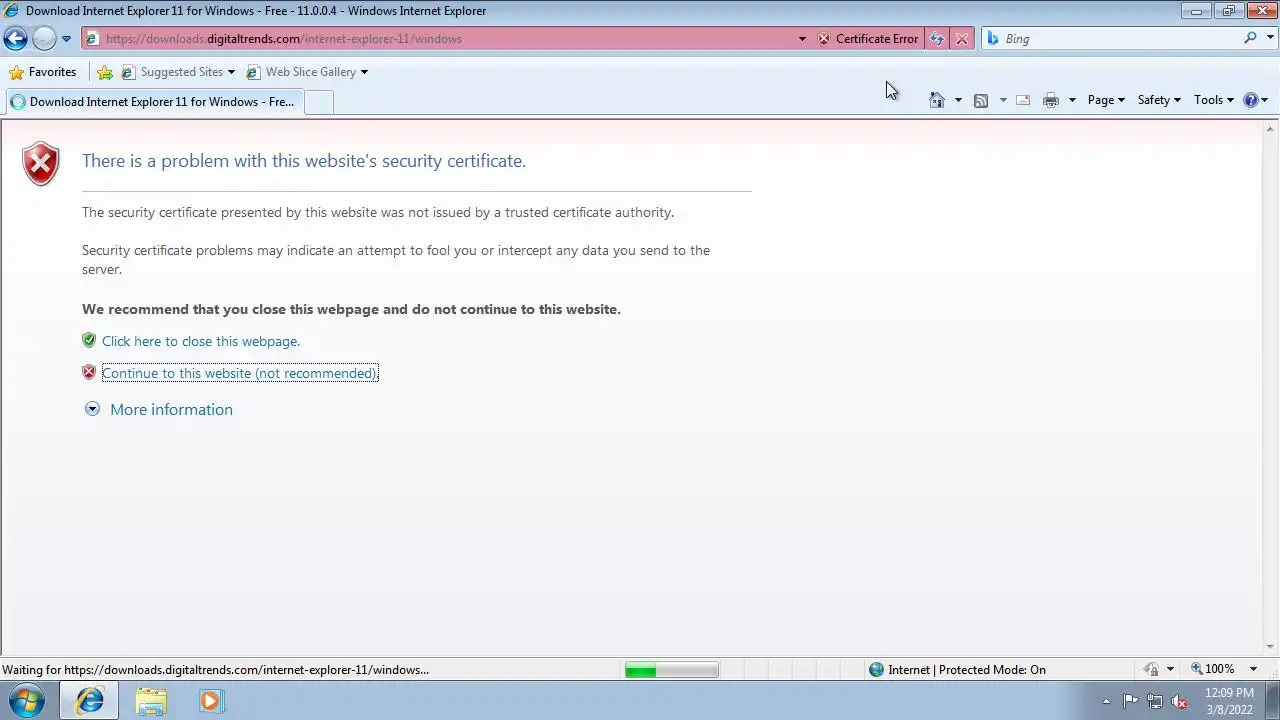Click the Internet zone globe icon
This screenshot has height=720, width=1280.
coord(877,670)
